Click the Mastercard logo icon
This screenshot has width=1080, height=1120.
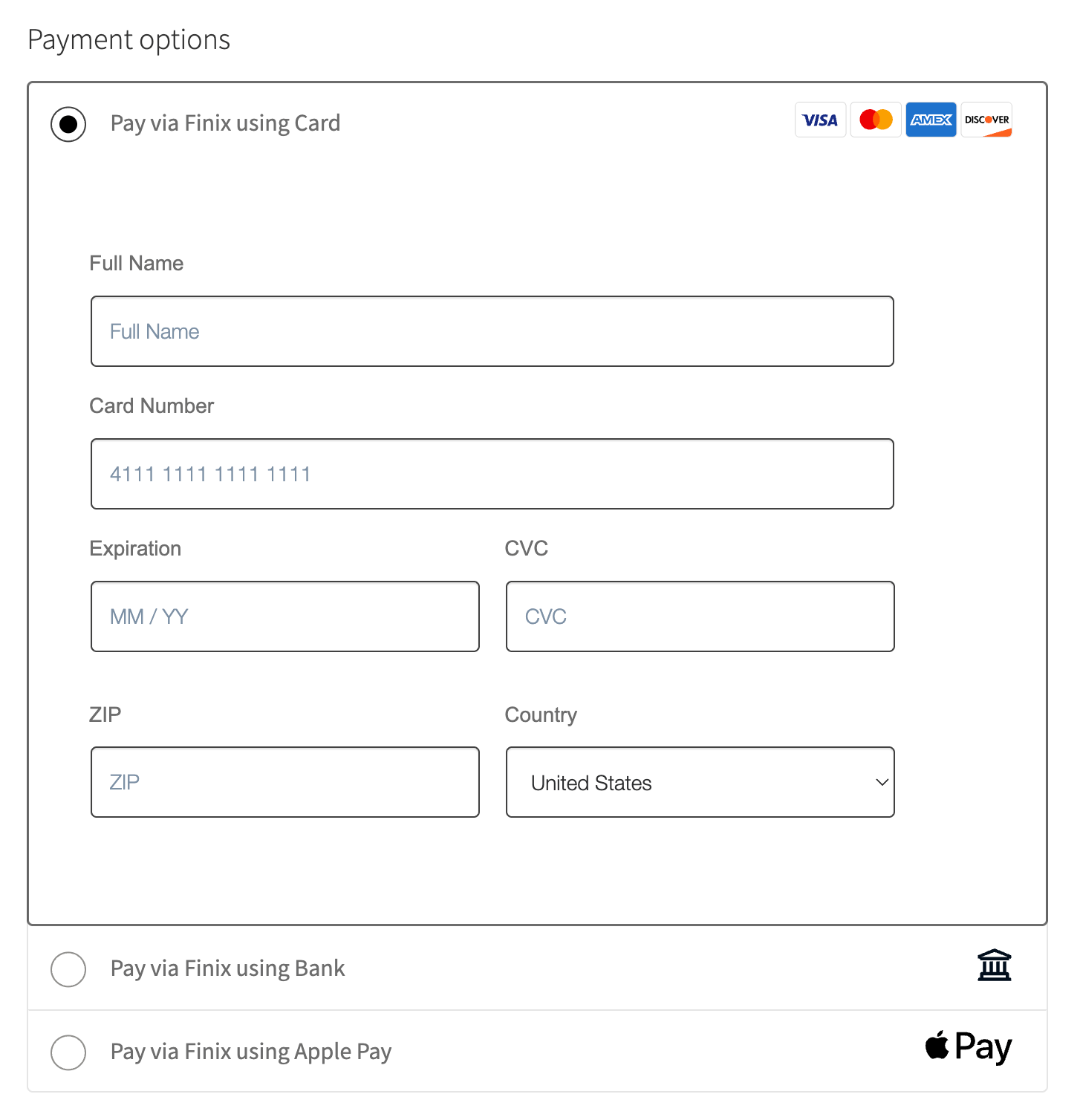(876, 120)
